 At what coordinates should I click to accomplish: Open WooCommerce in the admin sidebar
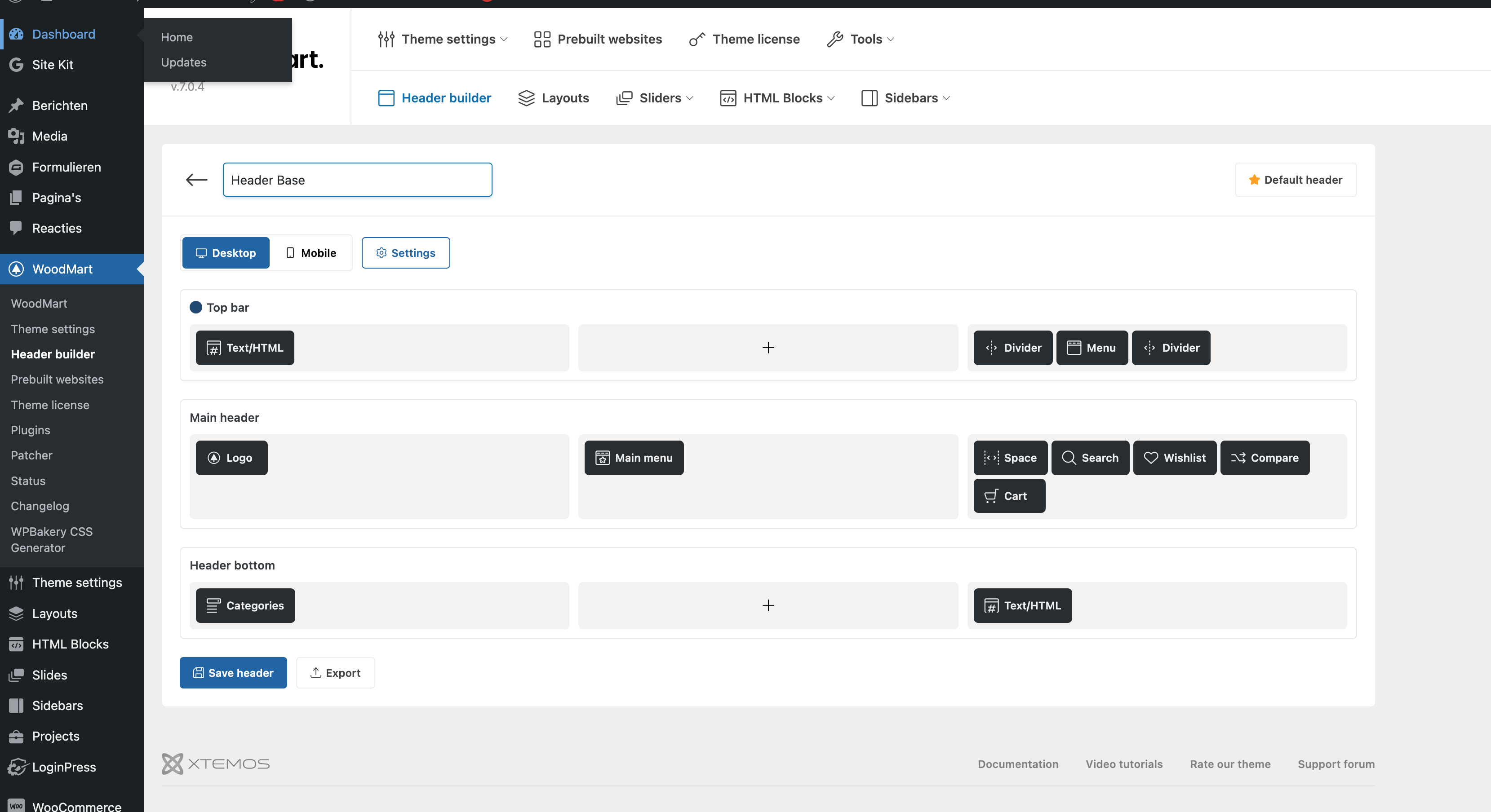76,805
